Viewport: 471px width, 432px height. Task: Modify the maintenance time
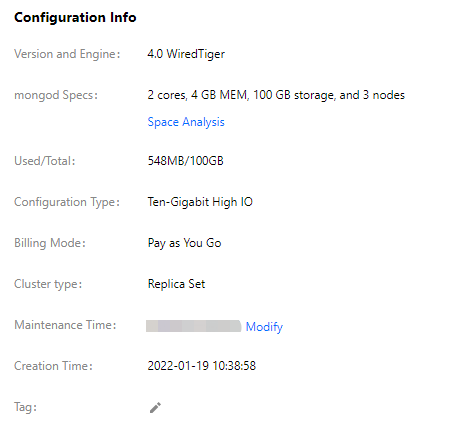coord(264,327)
